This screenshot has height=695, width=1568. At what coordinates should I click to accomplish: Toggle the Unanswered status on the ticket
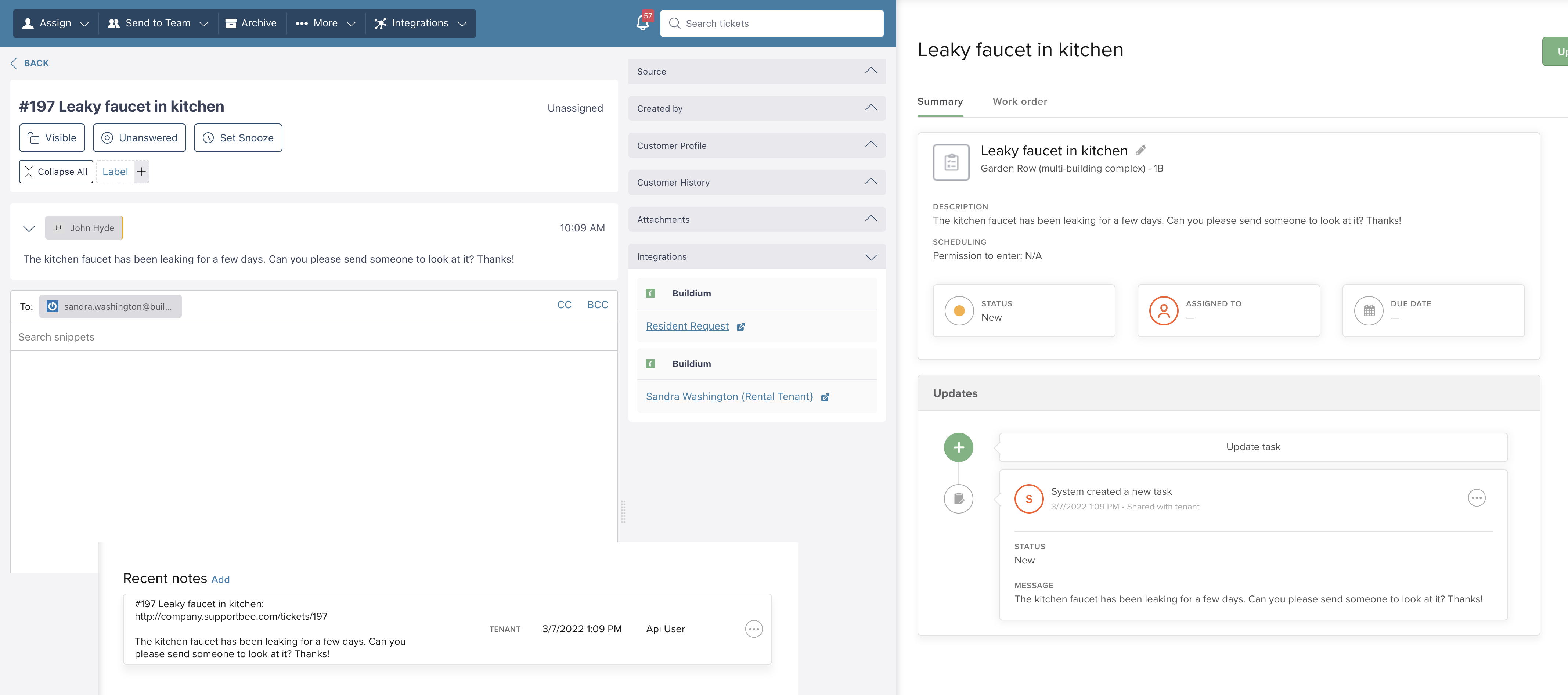140,137
